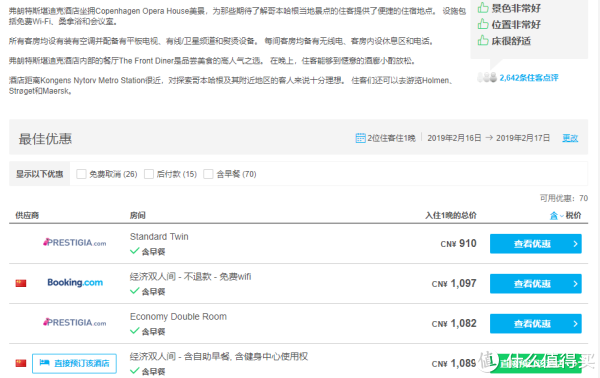600x378 pixels.
Task: Check the 含早餐 (70) filter
Action: tap(208, 174)
